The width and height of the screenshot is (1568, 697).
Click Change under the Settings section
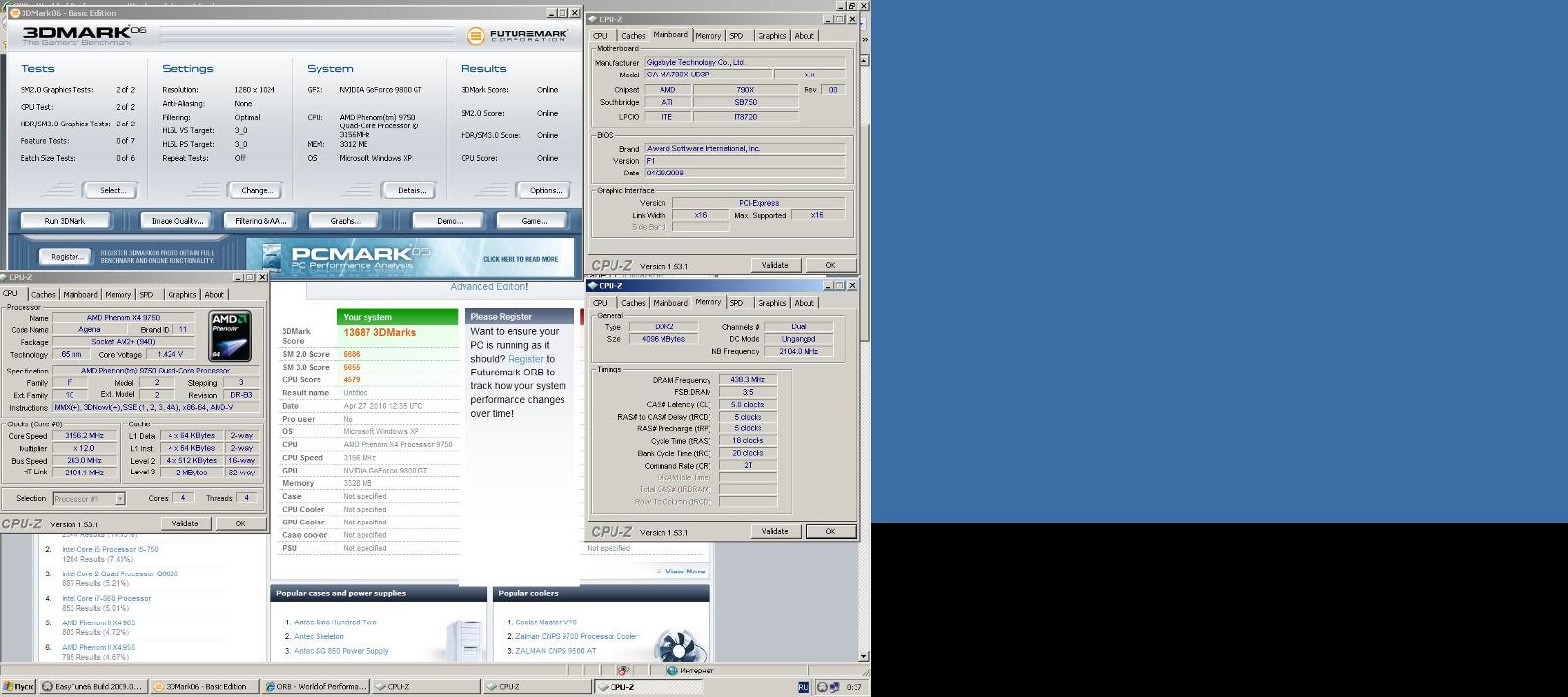(x=257, y=190)
